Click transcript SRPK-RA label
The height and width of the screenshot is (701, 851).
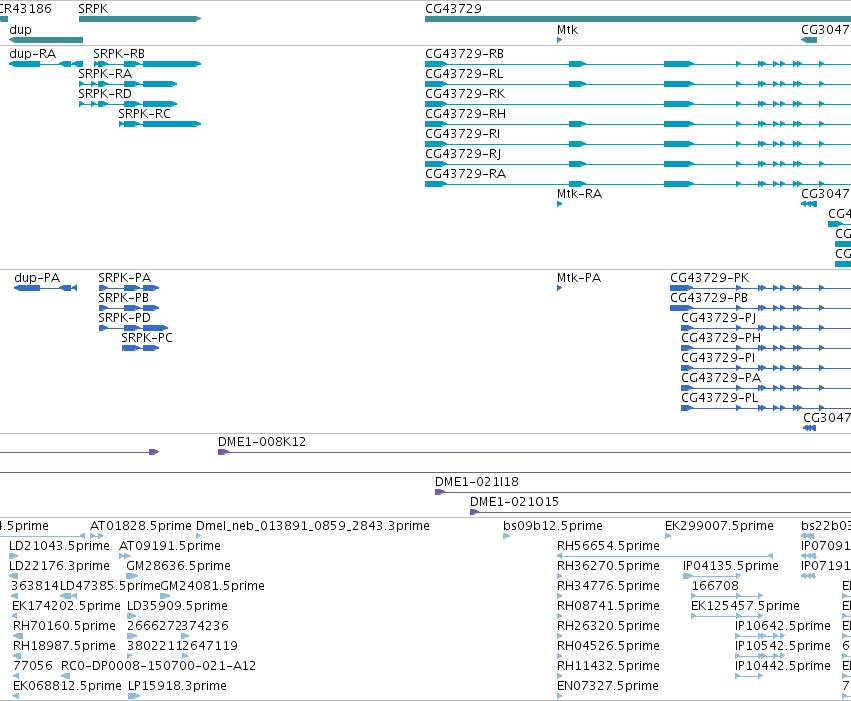pyautogui.click(x=105, y=74)
